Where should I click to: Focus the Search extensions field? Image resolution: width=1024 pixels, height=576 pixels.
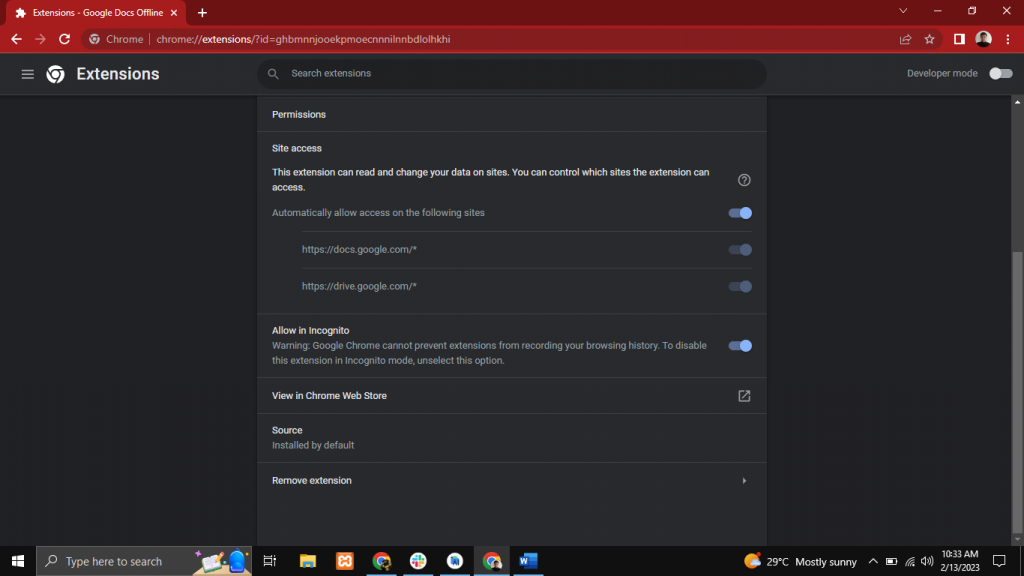[x=511, y=74]
